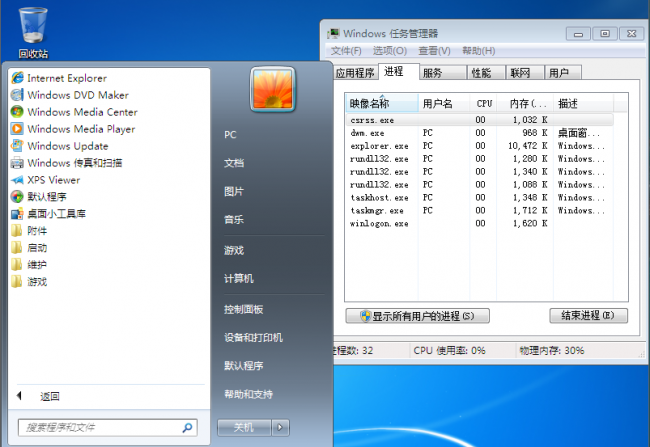Open Windows 传真和扫描 icon
The height and width of the screenshot is (447, 650).
[17, 163]
